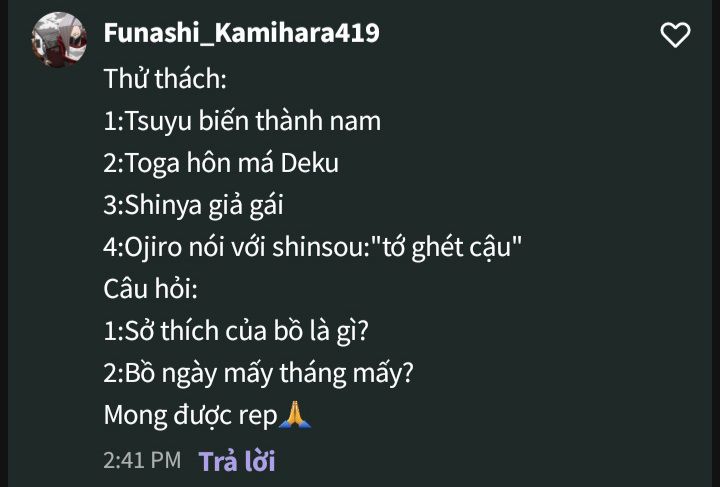Open Funashi_Kamihara419's profile avatar
The image size is (720, 487).
(59, 40)
